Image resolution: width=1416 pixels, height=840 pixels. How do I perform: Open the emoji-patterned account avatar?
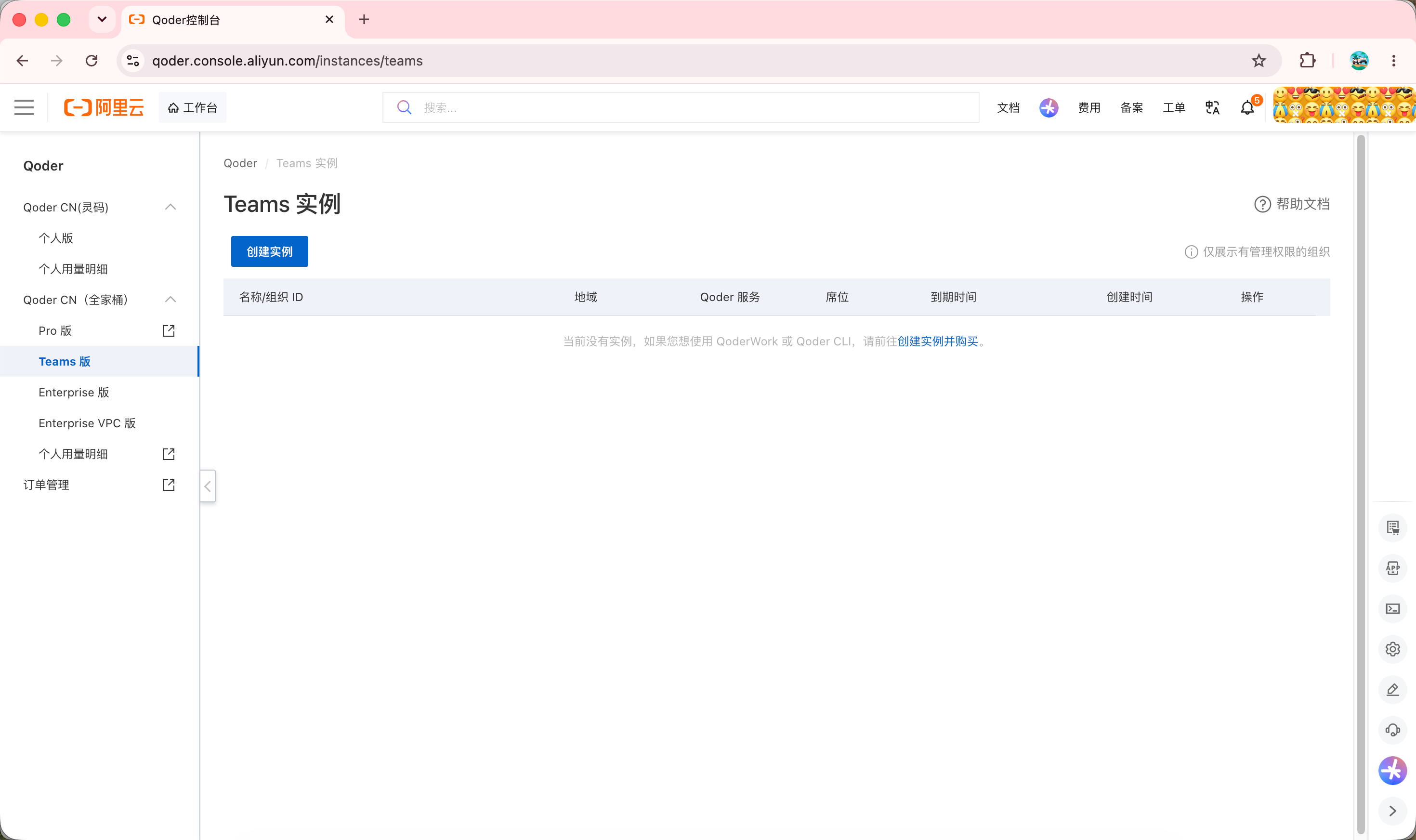pyautogui.click(x=1344, y=105)
